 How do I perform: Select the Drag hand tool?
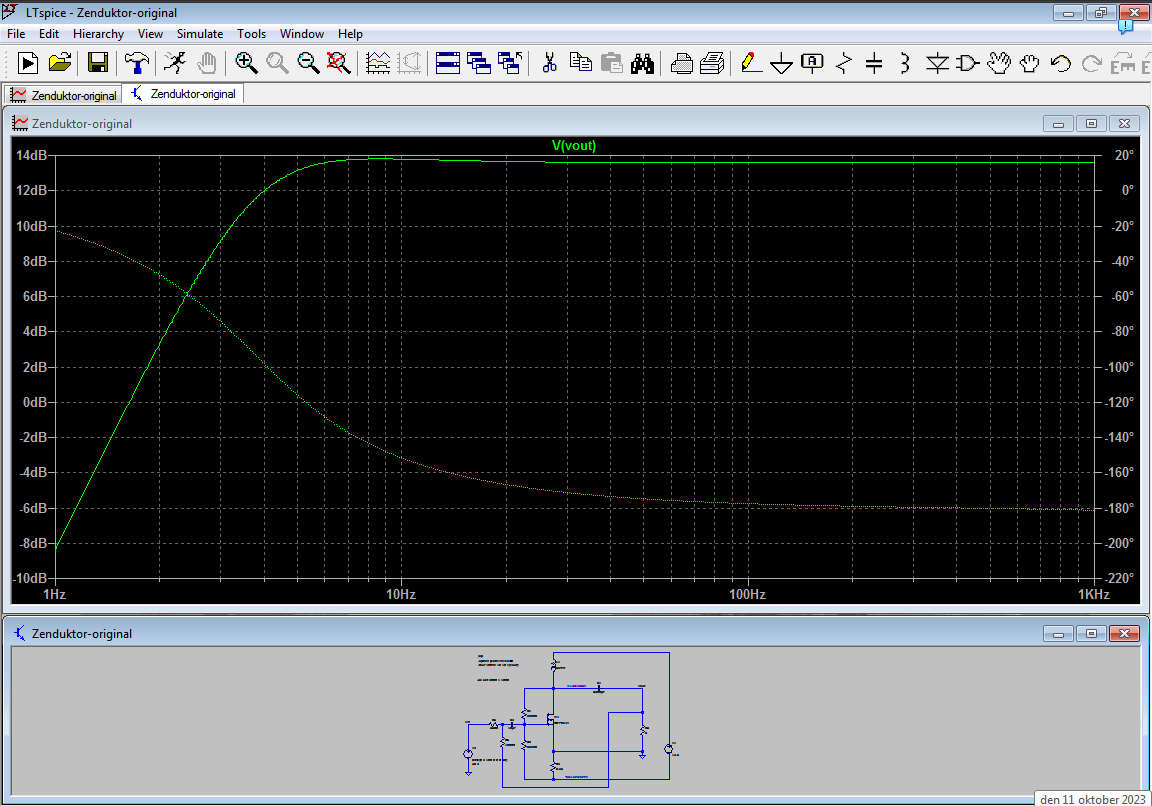tap(1029, 63)
